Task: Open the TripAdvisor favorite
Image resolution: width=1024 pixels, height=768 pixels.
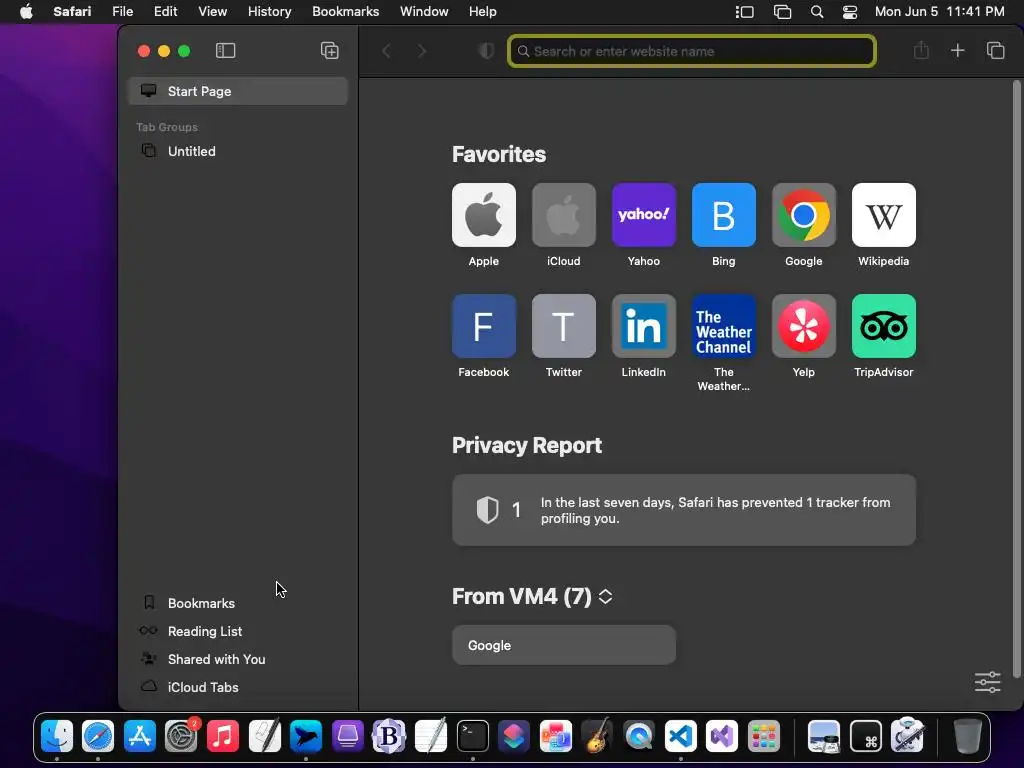Action: click(884, 326)
